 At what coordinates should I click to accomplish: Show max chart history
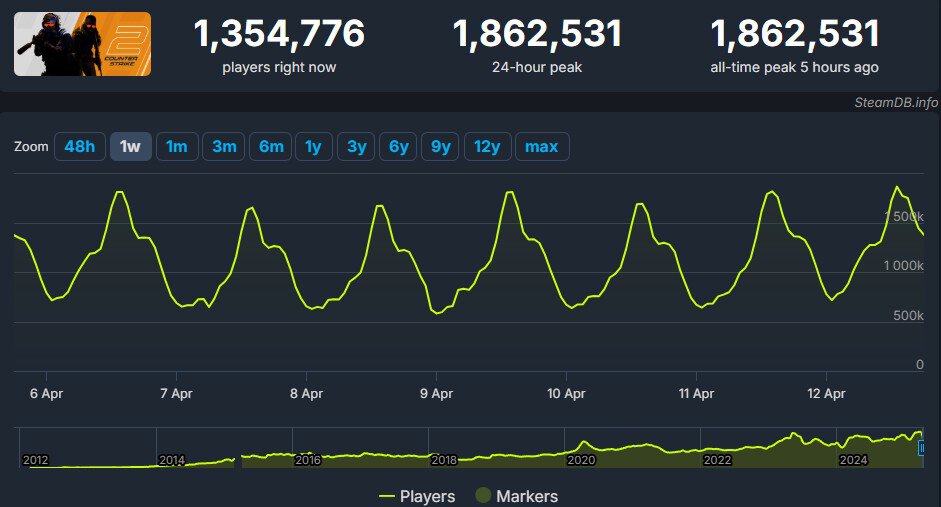[541, 146]
